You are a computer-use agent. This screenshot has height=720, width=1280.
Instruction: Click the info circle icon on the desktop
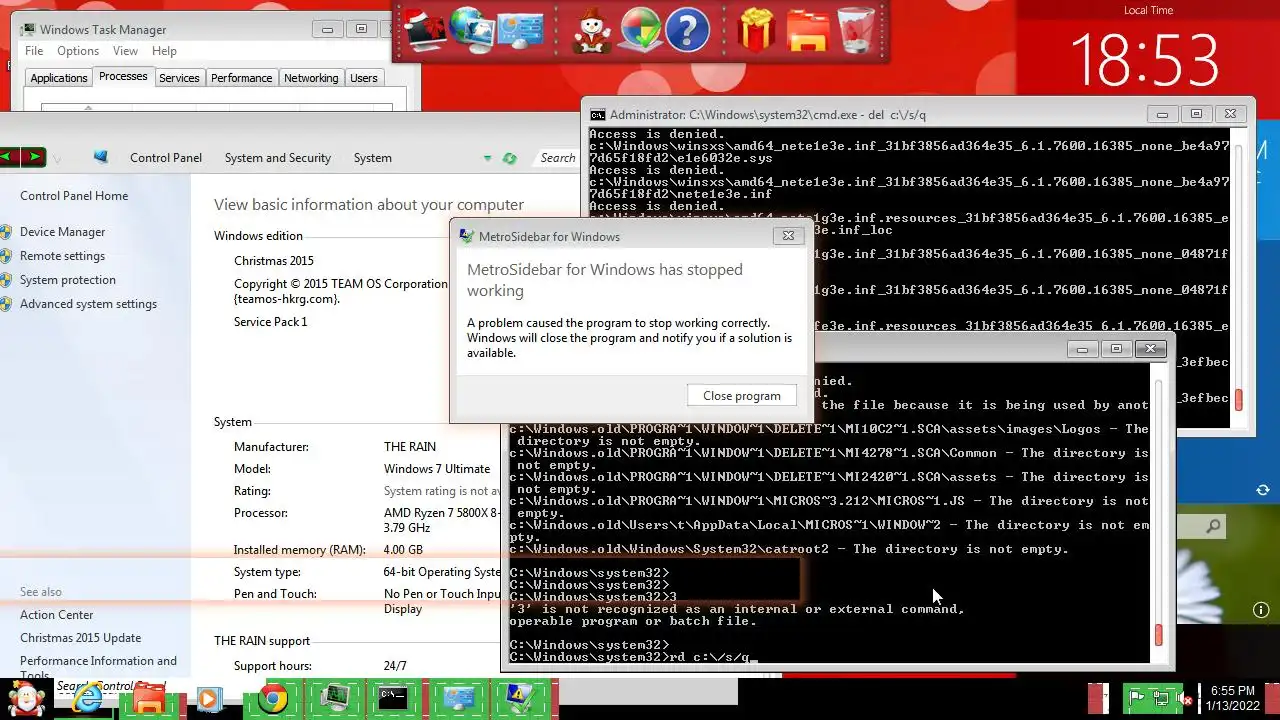pos(1261,610)
